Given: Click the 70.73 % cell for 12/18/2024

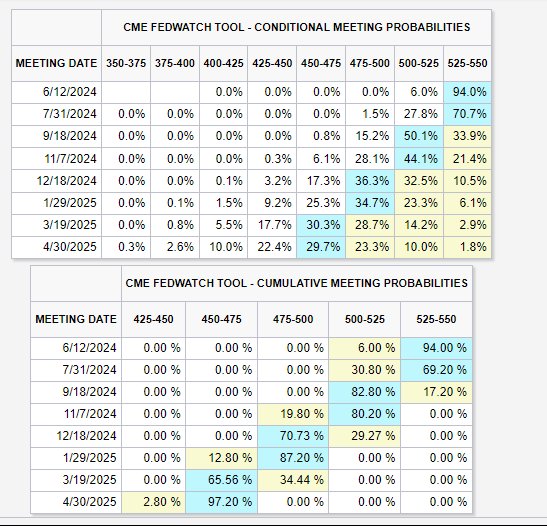Looking at the screenshot, I should [293, 436].
